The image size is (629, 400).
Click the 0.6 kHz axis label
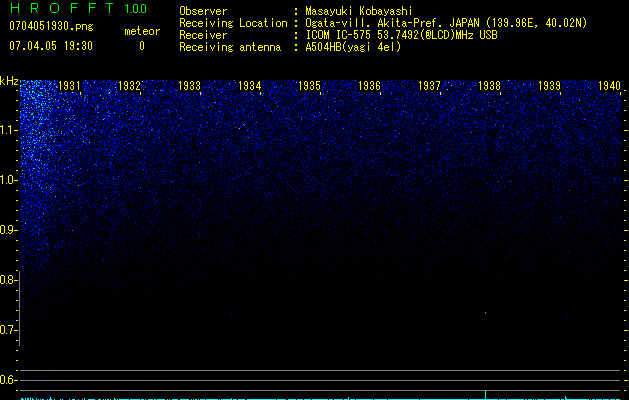click(9, 380)
